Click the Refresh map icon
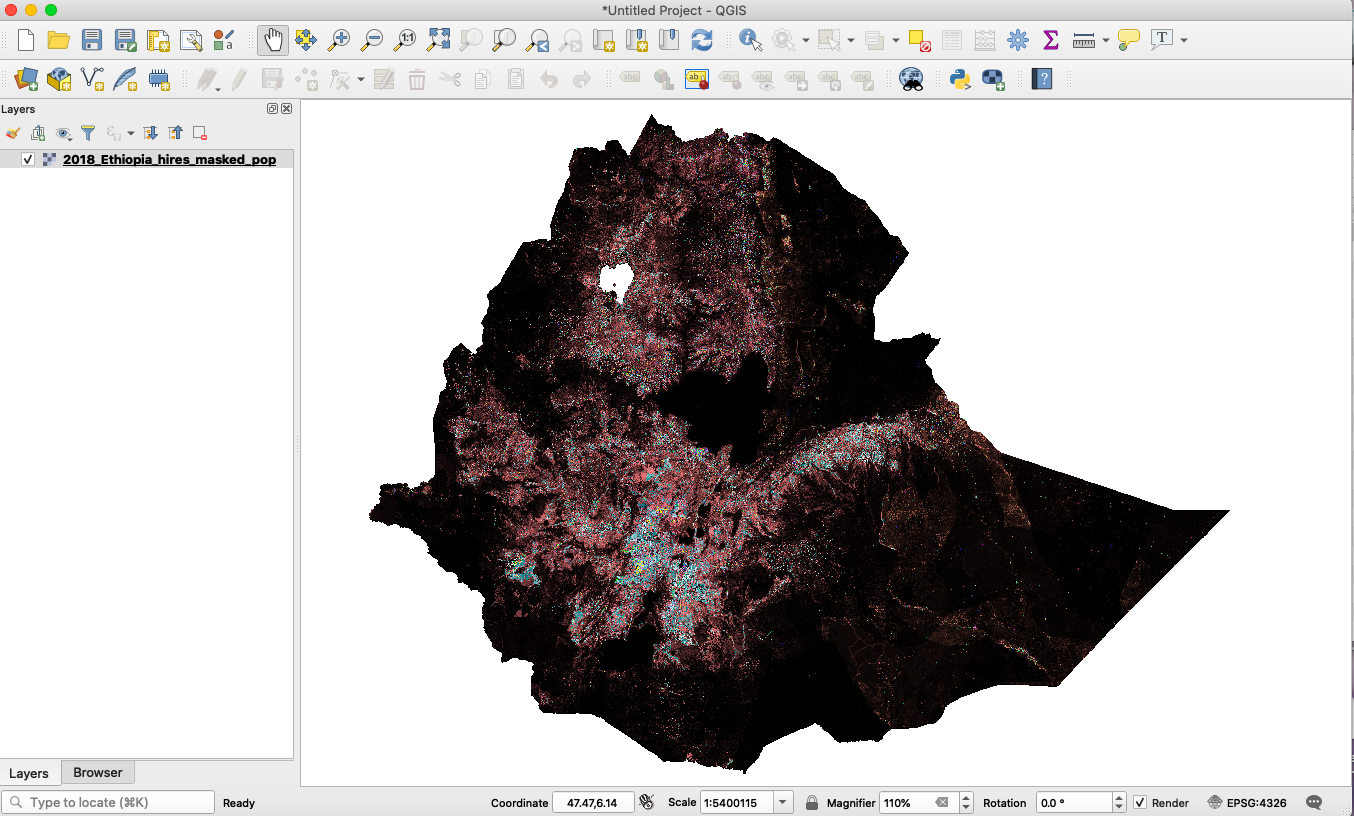The height and width of the screenshot is (816, 1354). coord(702,40)
